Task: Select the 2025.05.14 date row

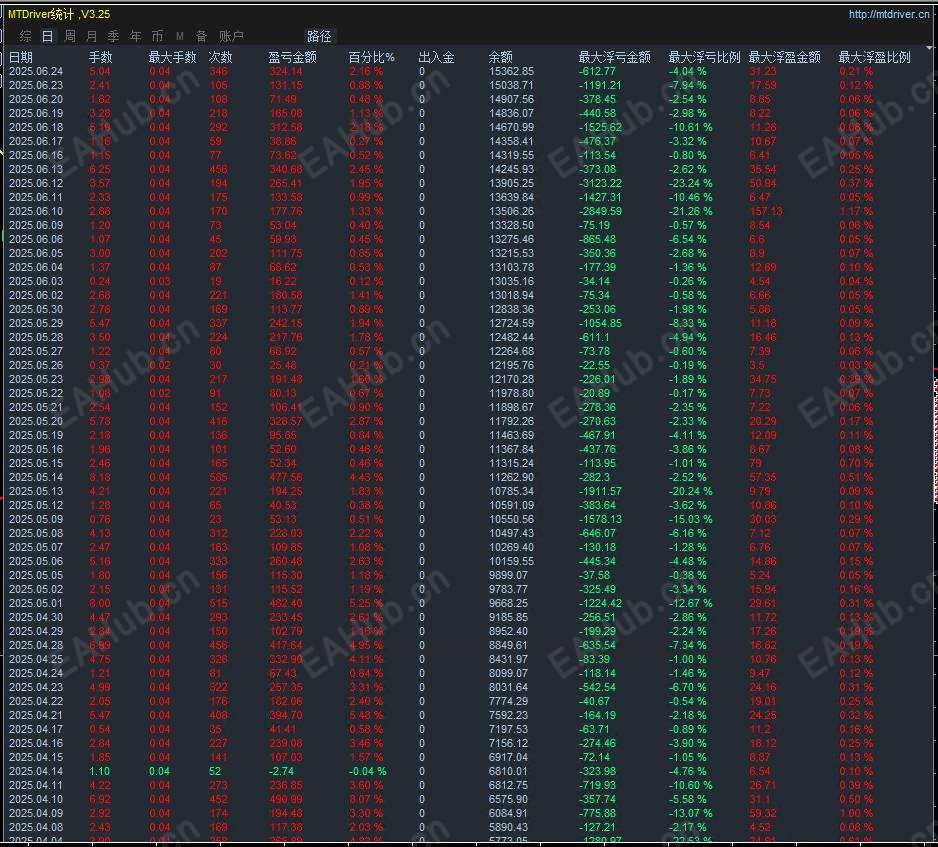Action: pyautogui.click(x=36, y=477)
